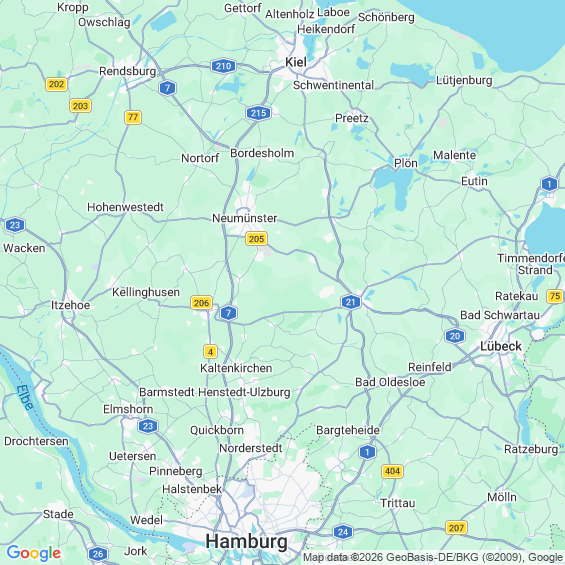Click the A215 highway shield south of Kiel
This screenshot has width=565, height=565.
tap(258, 113)
